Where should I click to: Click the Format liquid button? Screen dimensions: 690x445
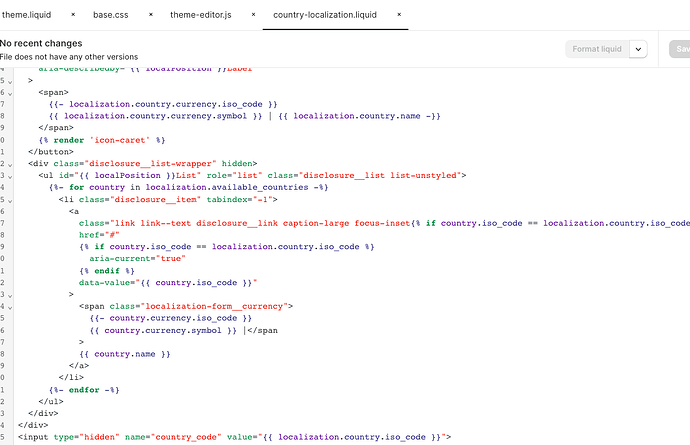point(597,49)
